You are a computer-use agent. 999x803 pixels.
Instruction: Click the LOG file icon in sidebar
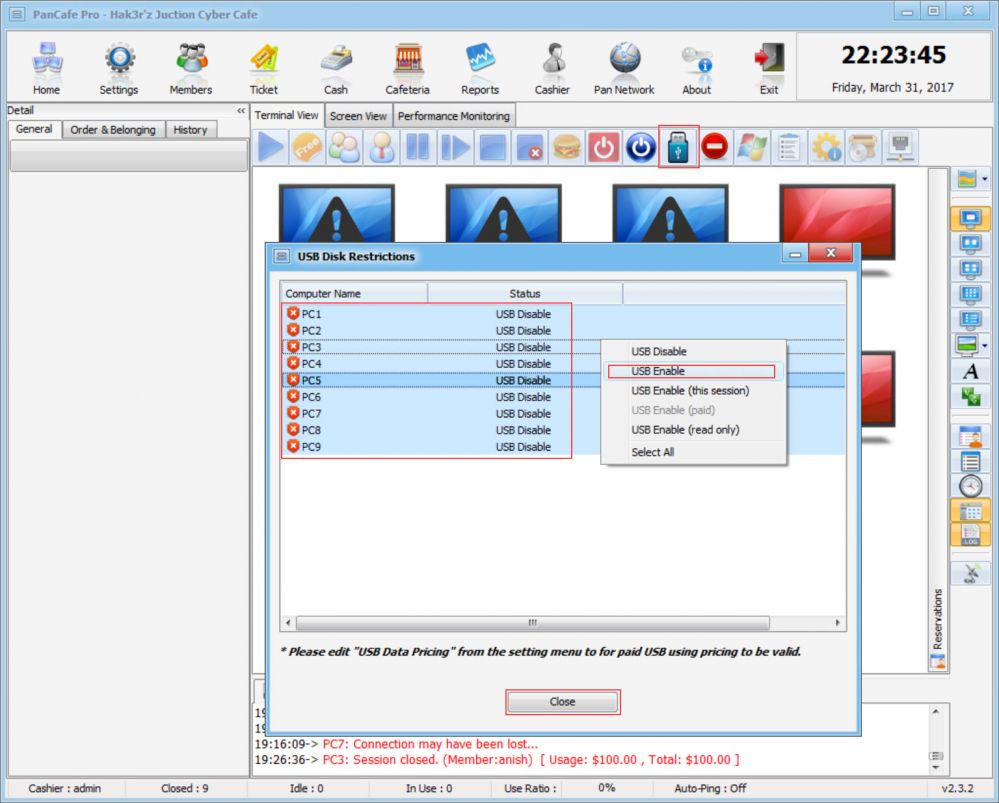[x=970, y=535]
